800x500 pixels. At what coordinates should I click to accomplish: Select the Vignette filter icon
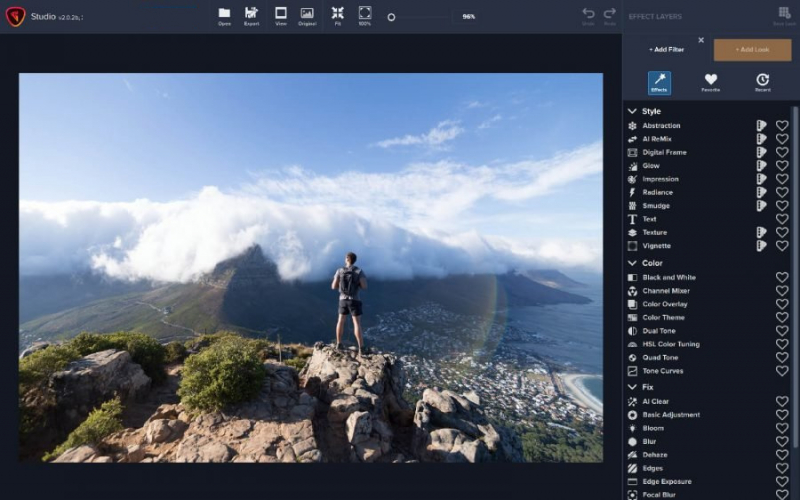pos(632,246)
